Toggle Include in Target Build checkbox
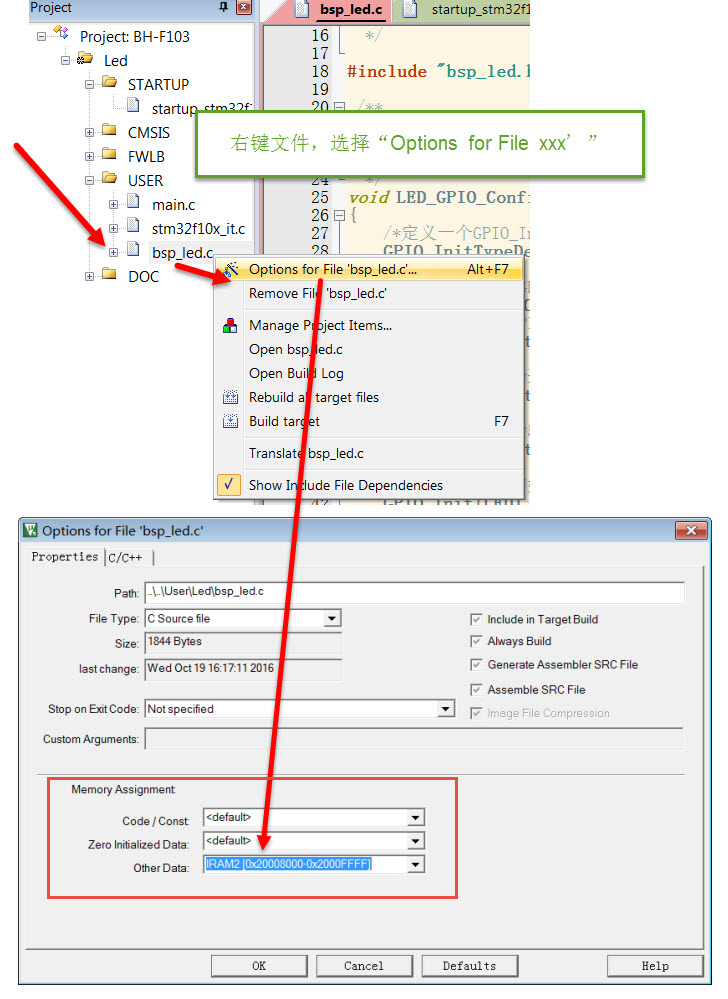 476,619
